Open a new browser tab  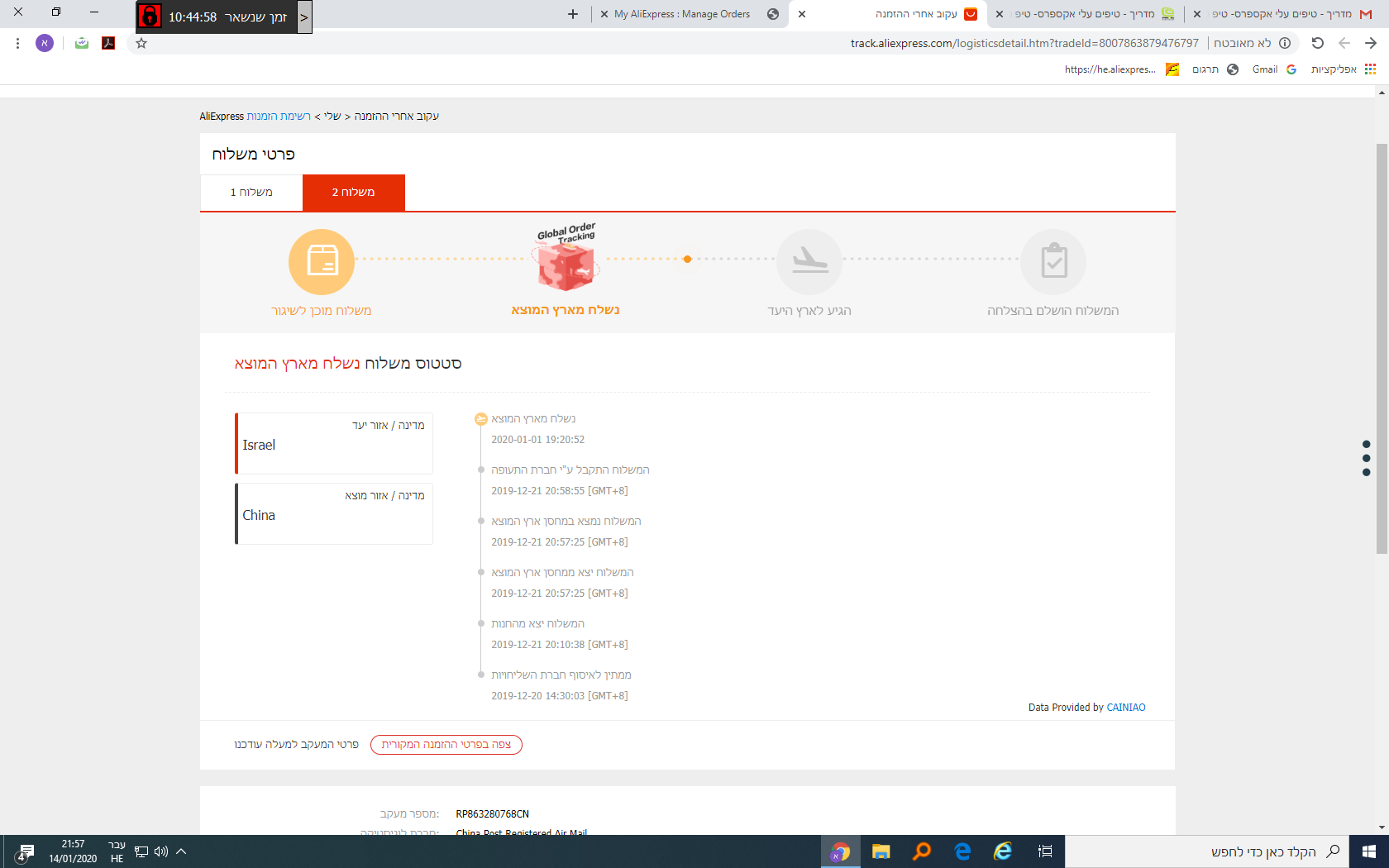click(573, 14)
